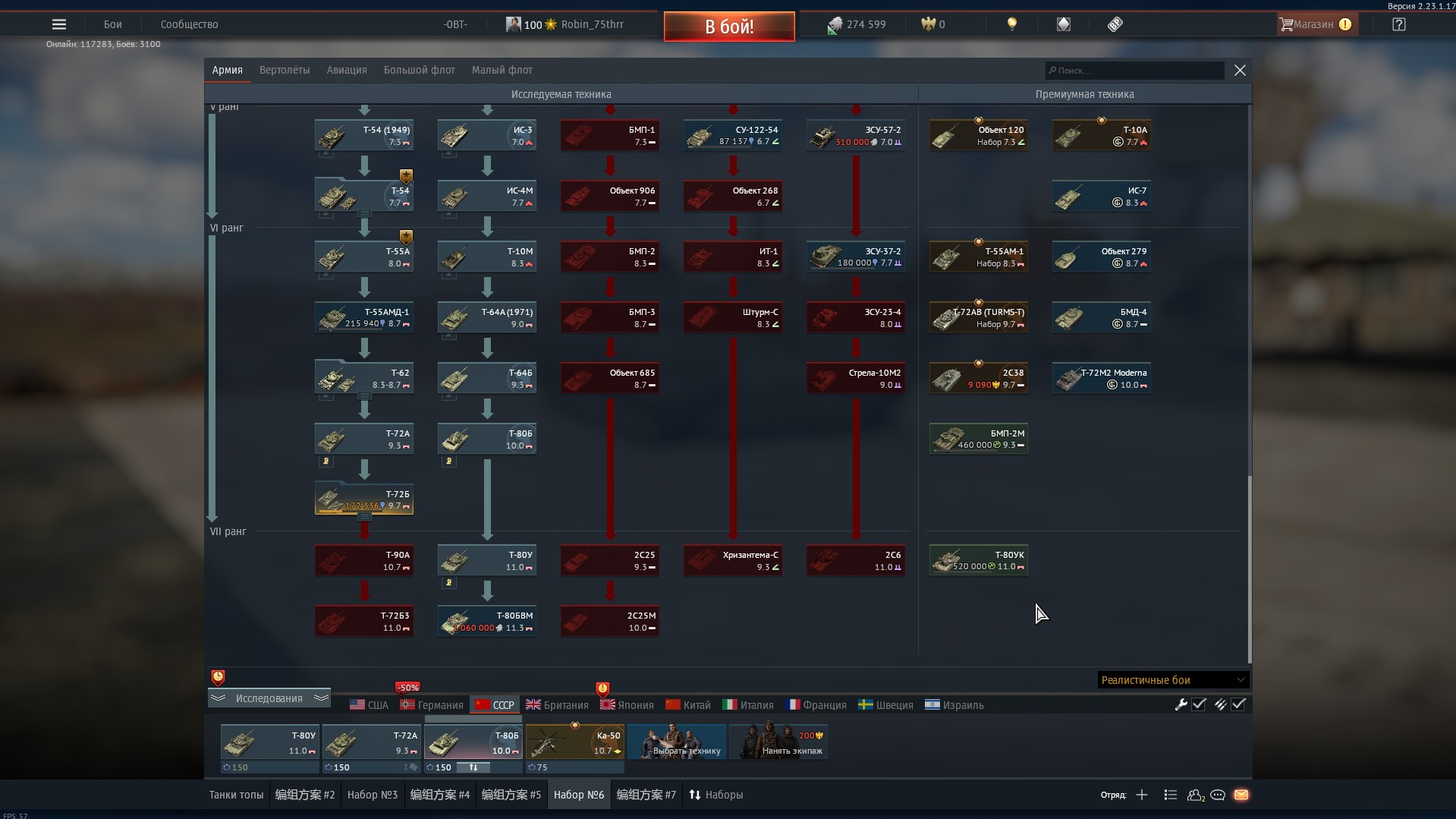Select the ИС-3 vehicle card

pyautogui.click(x=487, y=135)
